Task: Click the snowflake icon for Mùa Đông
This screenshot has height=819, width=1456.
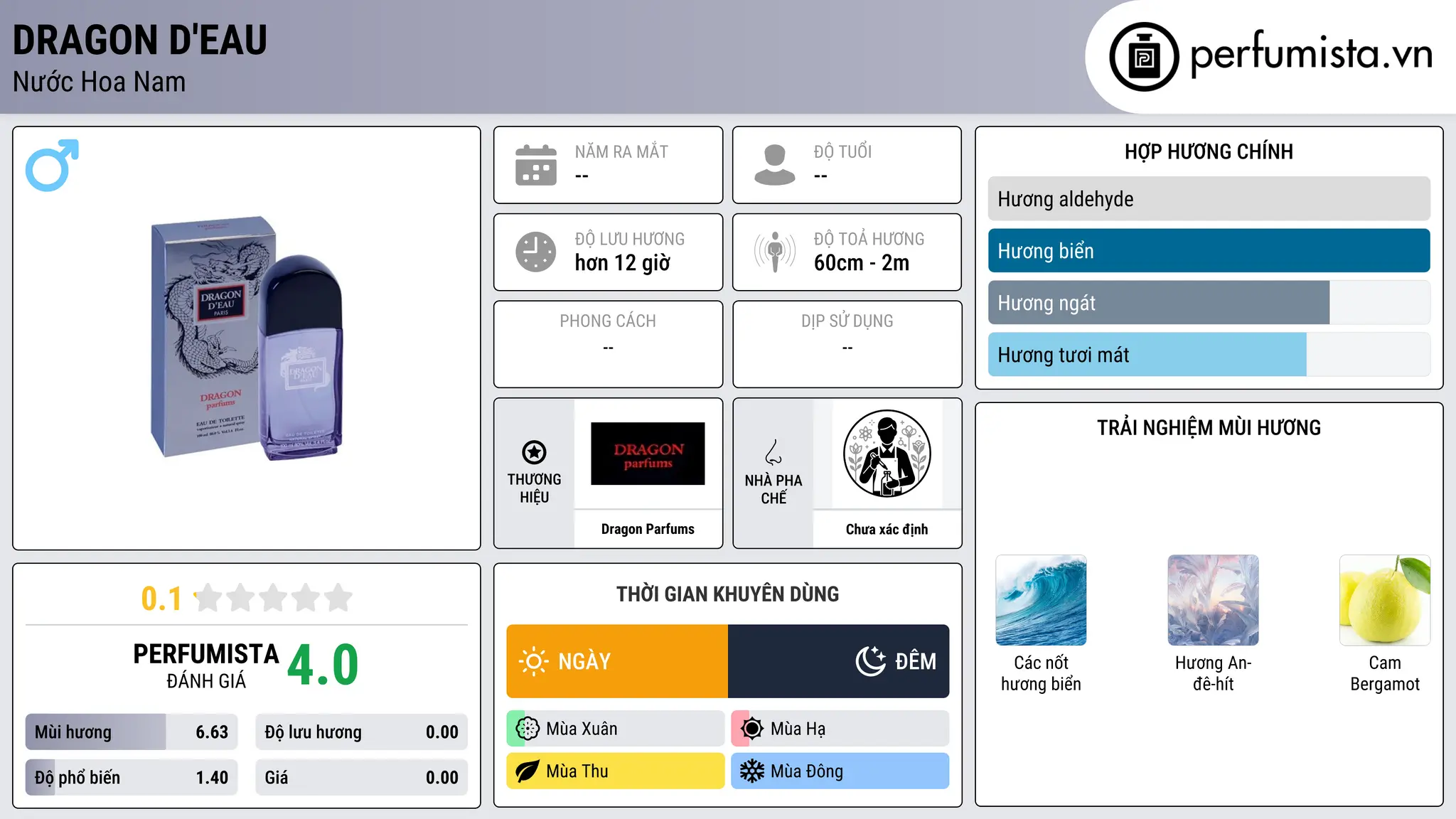Action: pyautogui.click(x=751, y=771)
